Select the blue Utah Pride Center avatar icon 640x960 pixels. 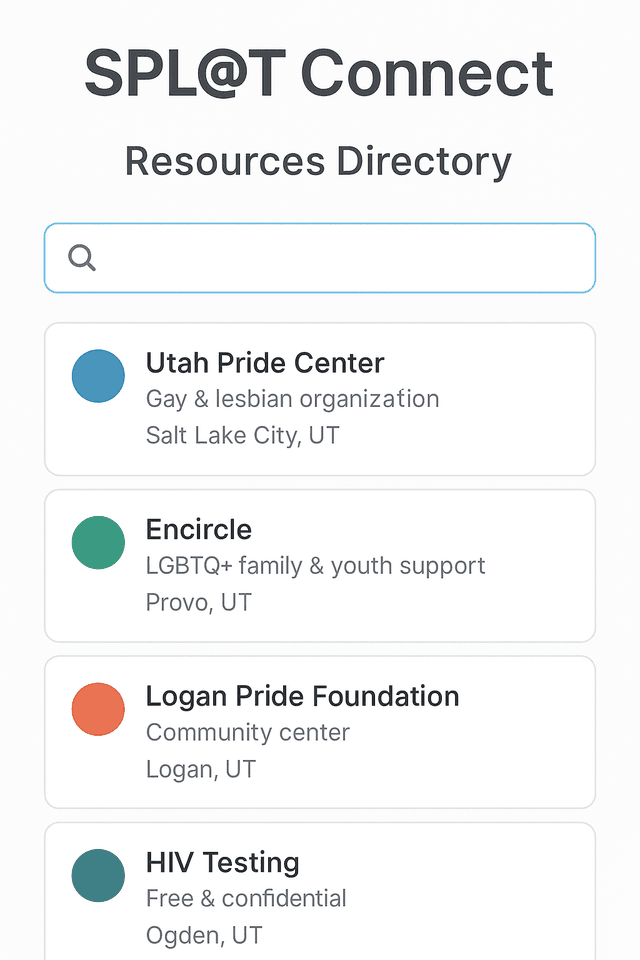[x=97, y=376]
